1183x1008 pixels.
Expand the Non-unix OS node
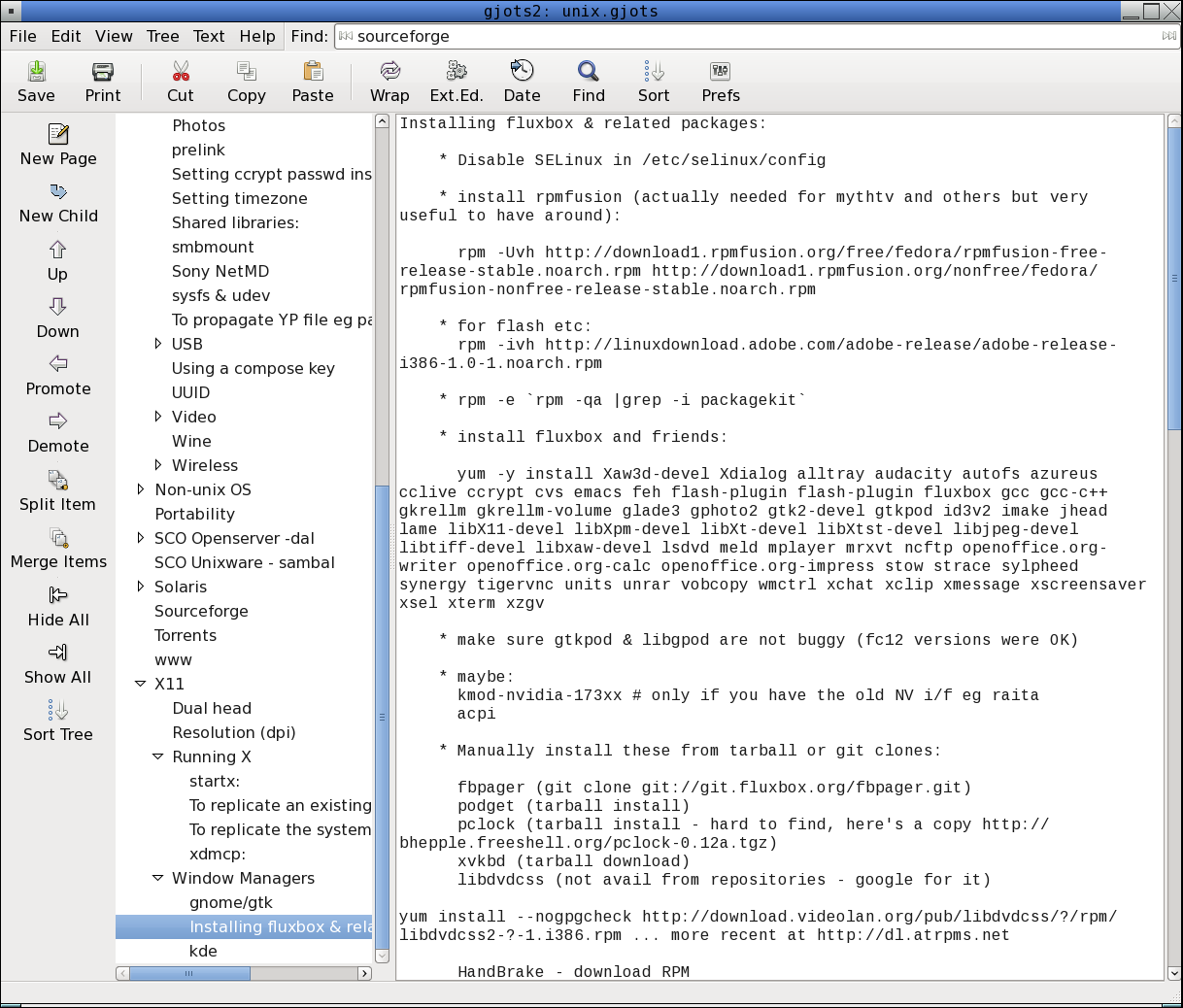tap(141, 489)
